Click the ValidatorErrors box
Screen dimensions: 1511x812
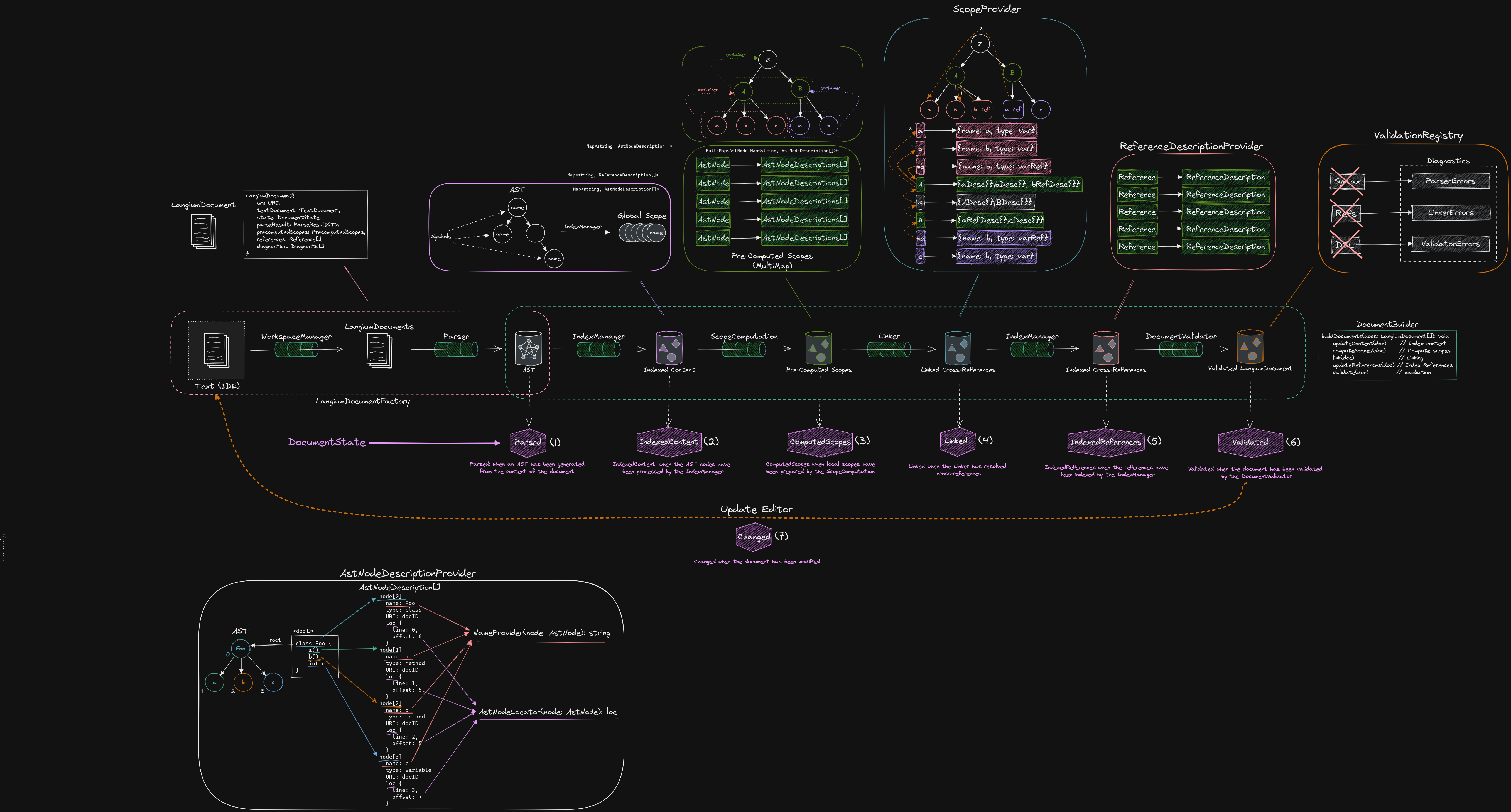point(1450,244)
